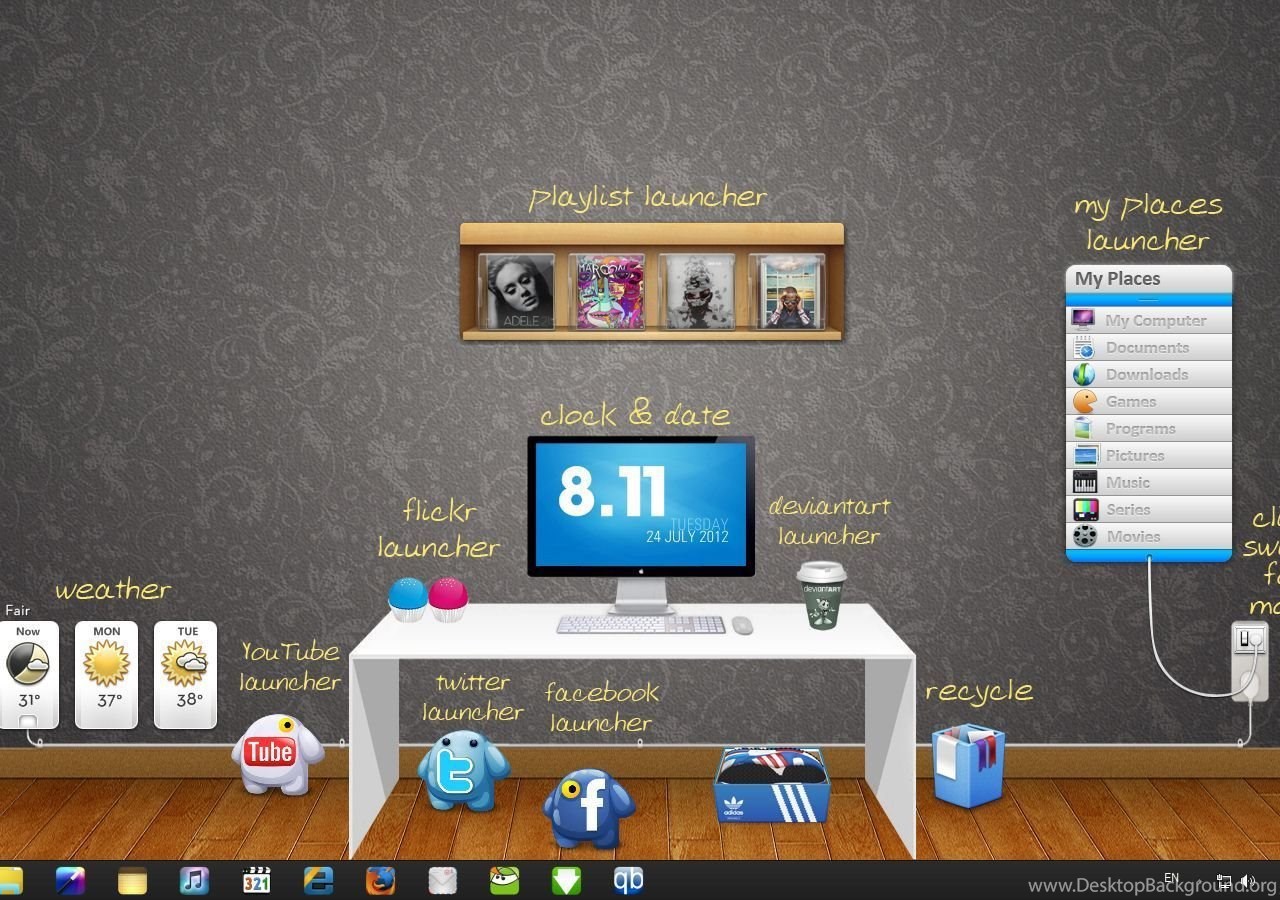Play the Adele album on the shelf
The image size is (1280, 900).
516,291
